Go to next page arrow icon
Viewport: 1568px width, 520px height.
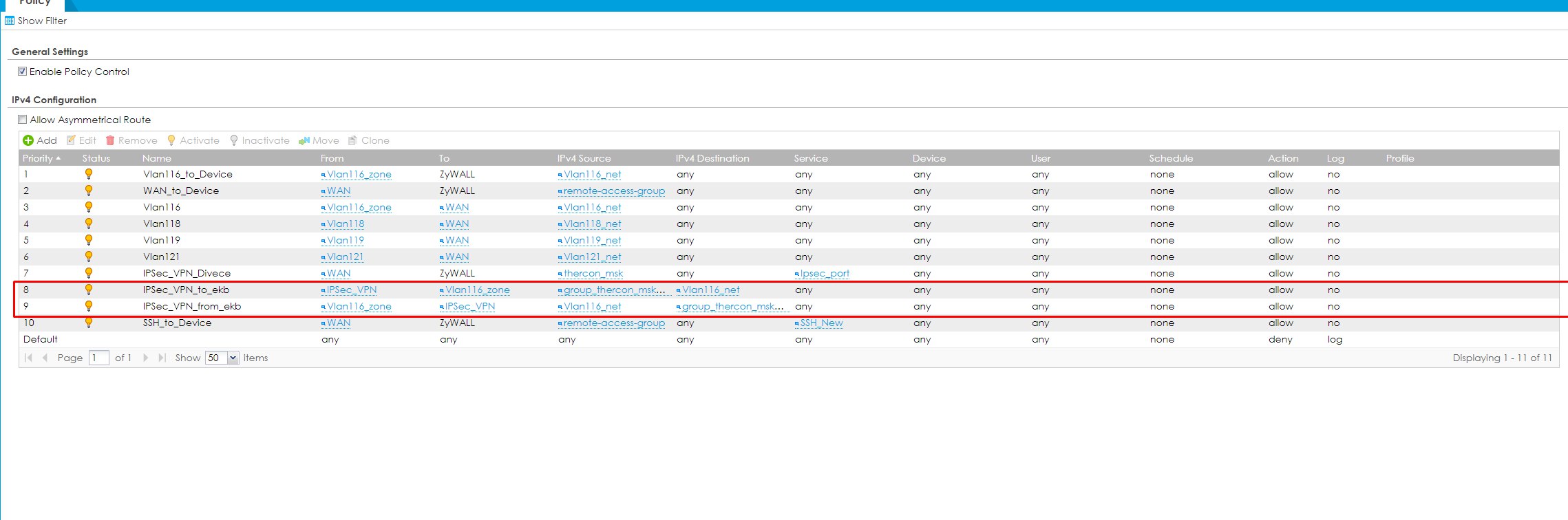point(145,358)
